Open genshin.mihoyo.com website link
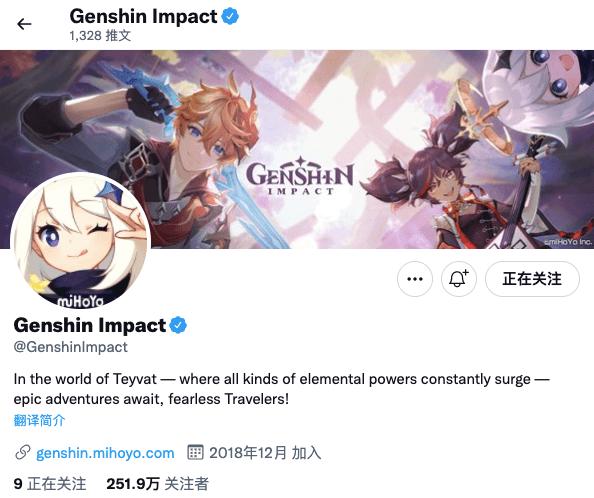This screenshot has width=594, height=498. coord(105,453)
